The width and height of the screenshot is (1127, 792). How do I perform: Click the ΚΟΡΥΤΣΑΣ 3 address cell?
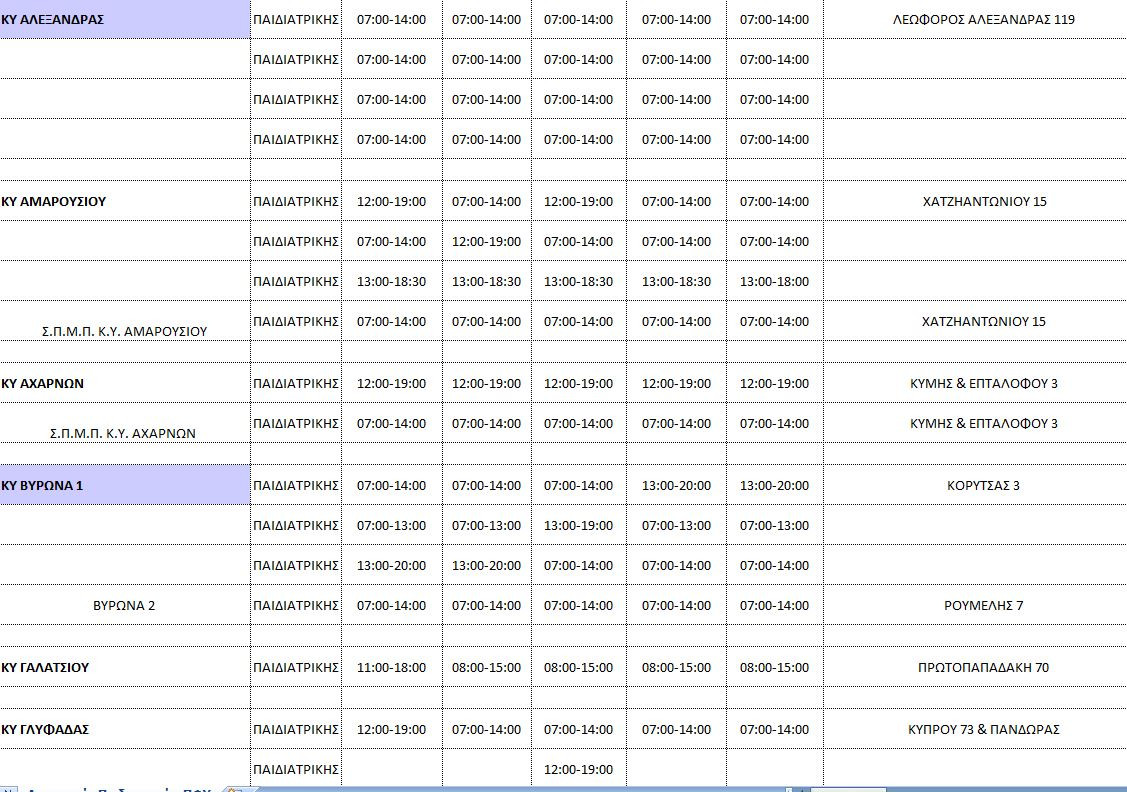point(983,486)
